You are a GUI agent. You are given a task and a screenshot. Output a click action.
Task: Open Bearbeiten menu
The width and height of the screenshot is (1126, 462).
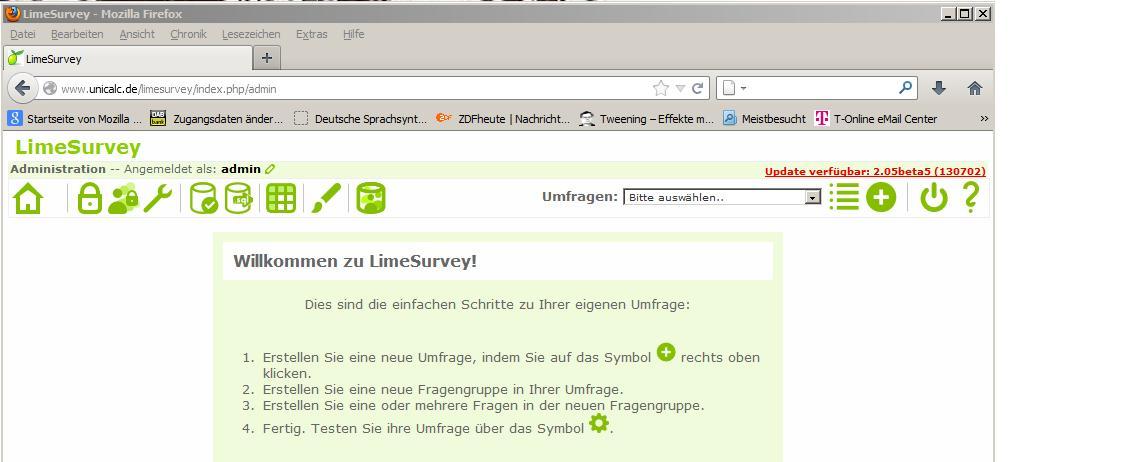[77, 34]
